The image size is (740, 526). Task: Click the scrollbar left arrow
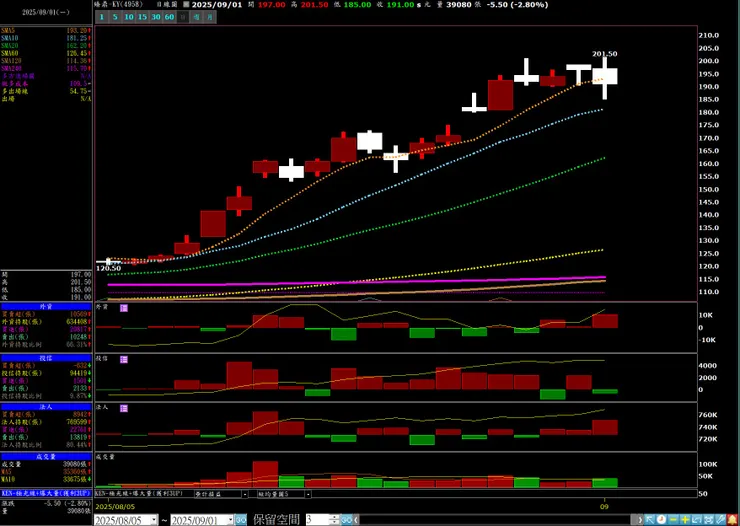(x=357, y=520)
